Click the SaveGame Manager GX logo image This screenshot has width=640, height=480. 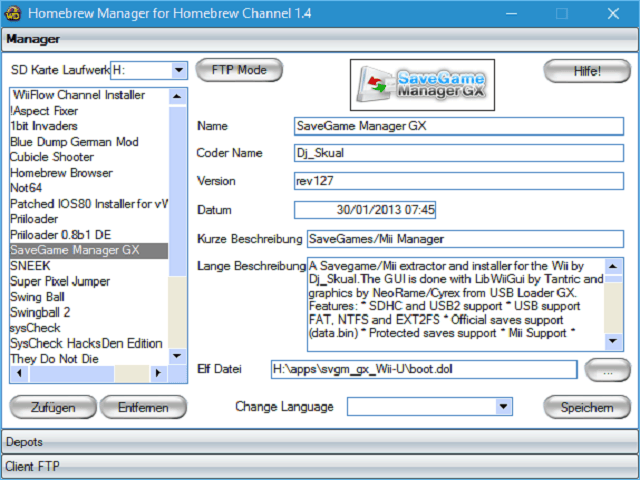417,85
